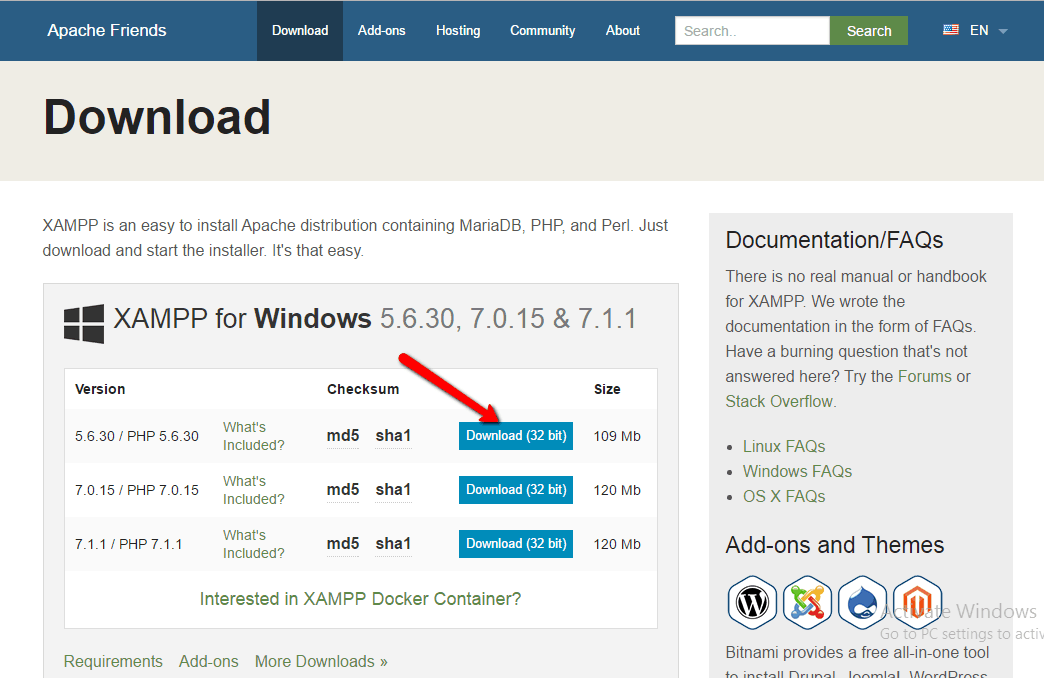Screen dimensions: 1044x678
Task: Open Windows FAQs link
Action: pos(798,472)
